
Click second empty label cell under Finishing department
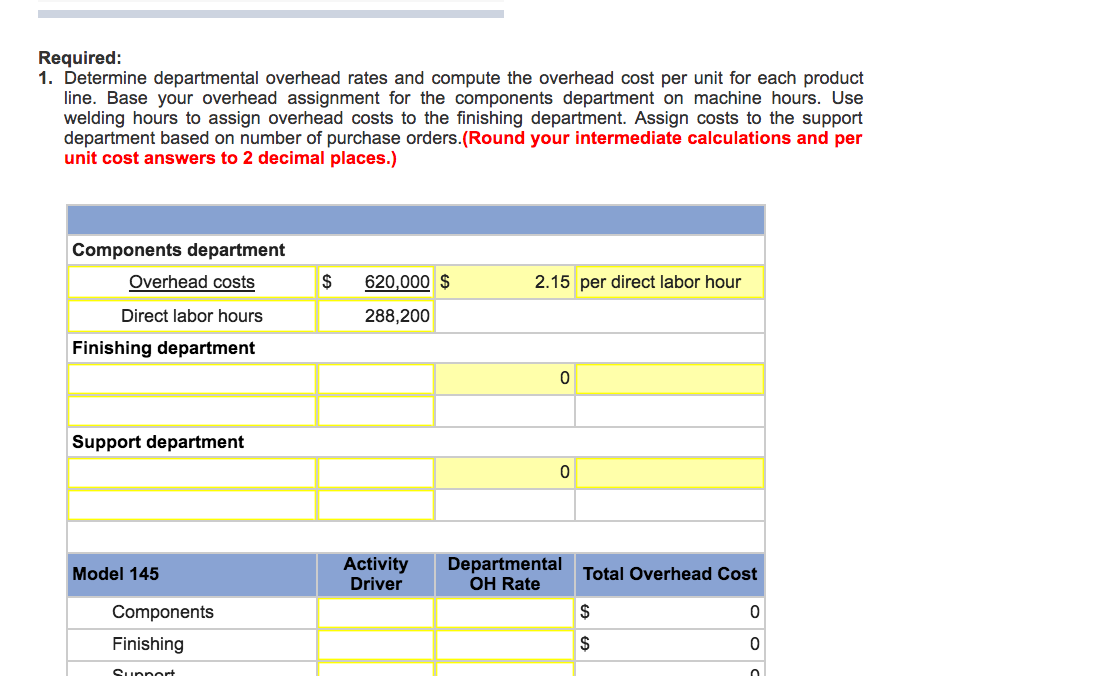pyautogui.click(x=192, y=411)
